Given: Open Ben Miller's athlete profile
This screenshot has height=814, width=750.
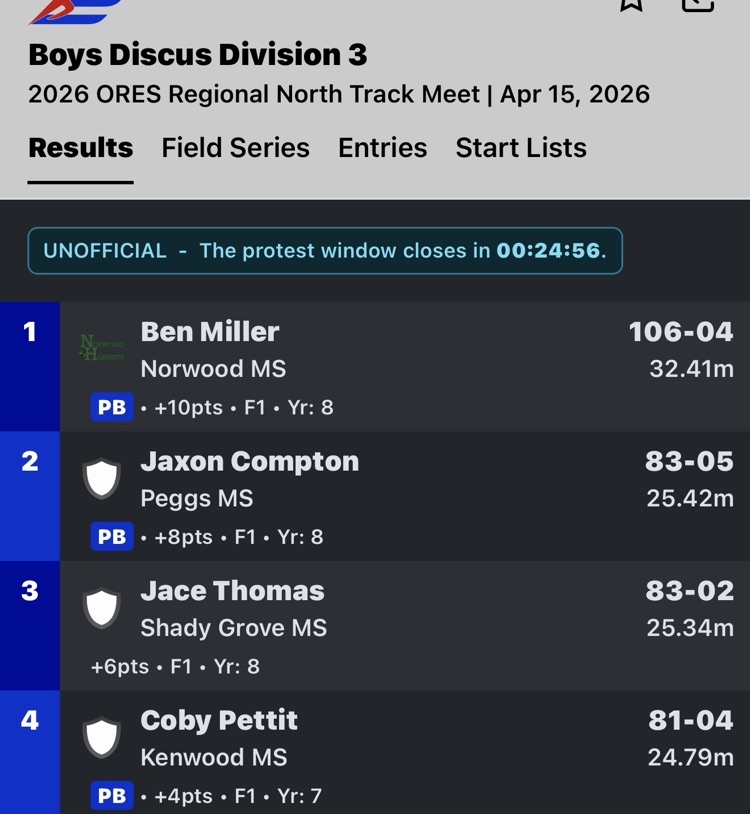Looking at the screenshot, I should (x=210, y=332).
